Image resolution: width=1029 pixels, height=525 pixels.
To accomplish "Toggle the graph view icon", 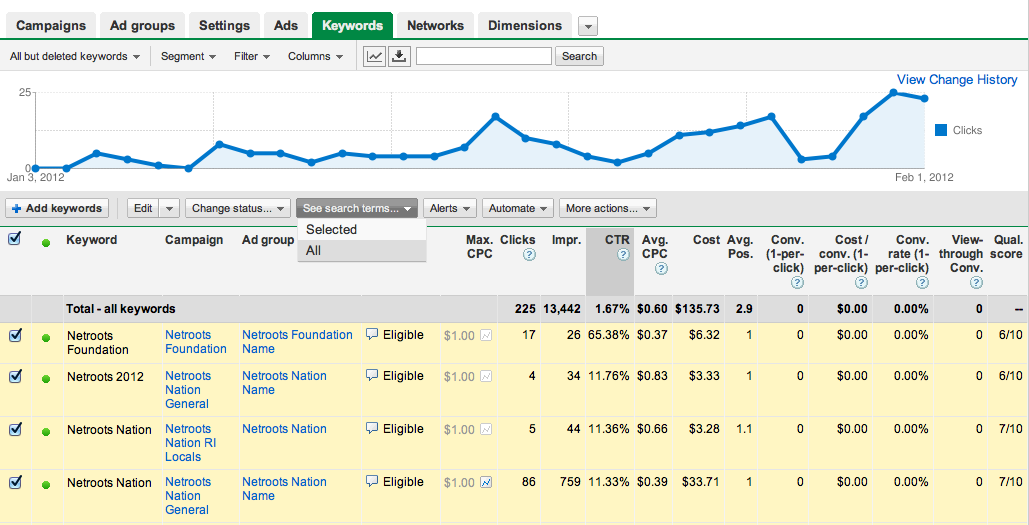I will (x=374, y=56).
